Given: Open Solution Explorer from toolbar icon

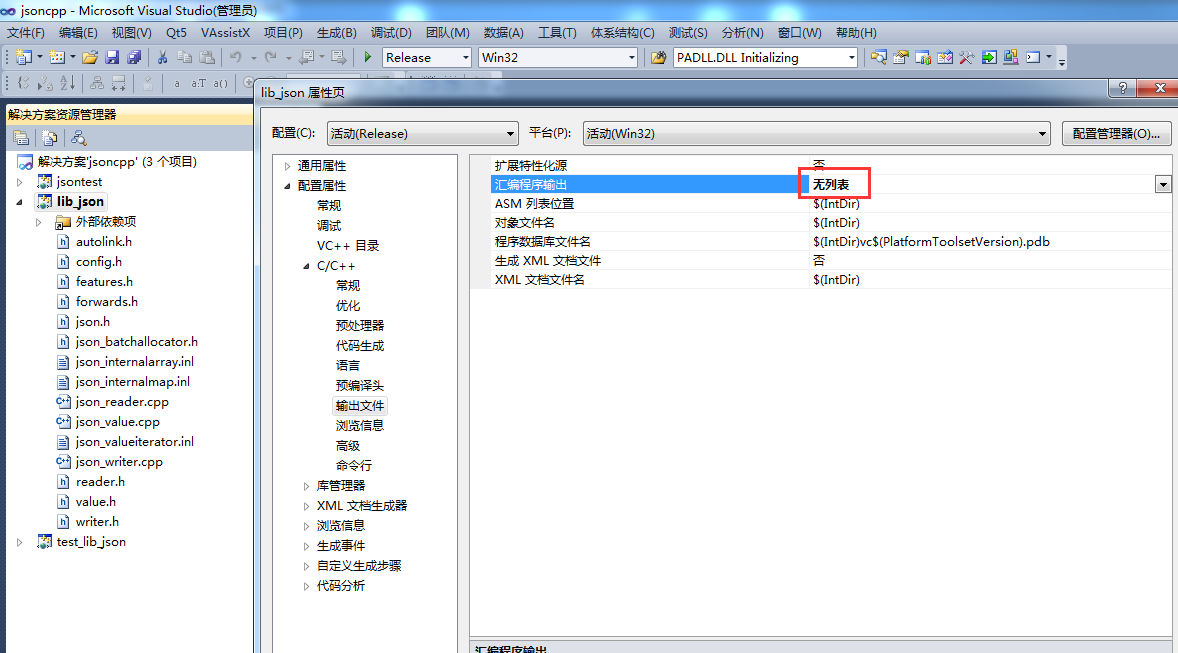Looking at the screenshot, I should coord(878,57).
